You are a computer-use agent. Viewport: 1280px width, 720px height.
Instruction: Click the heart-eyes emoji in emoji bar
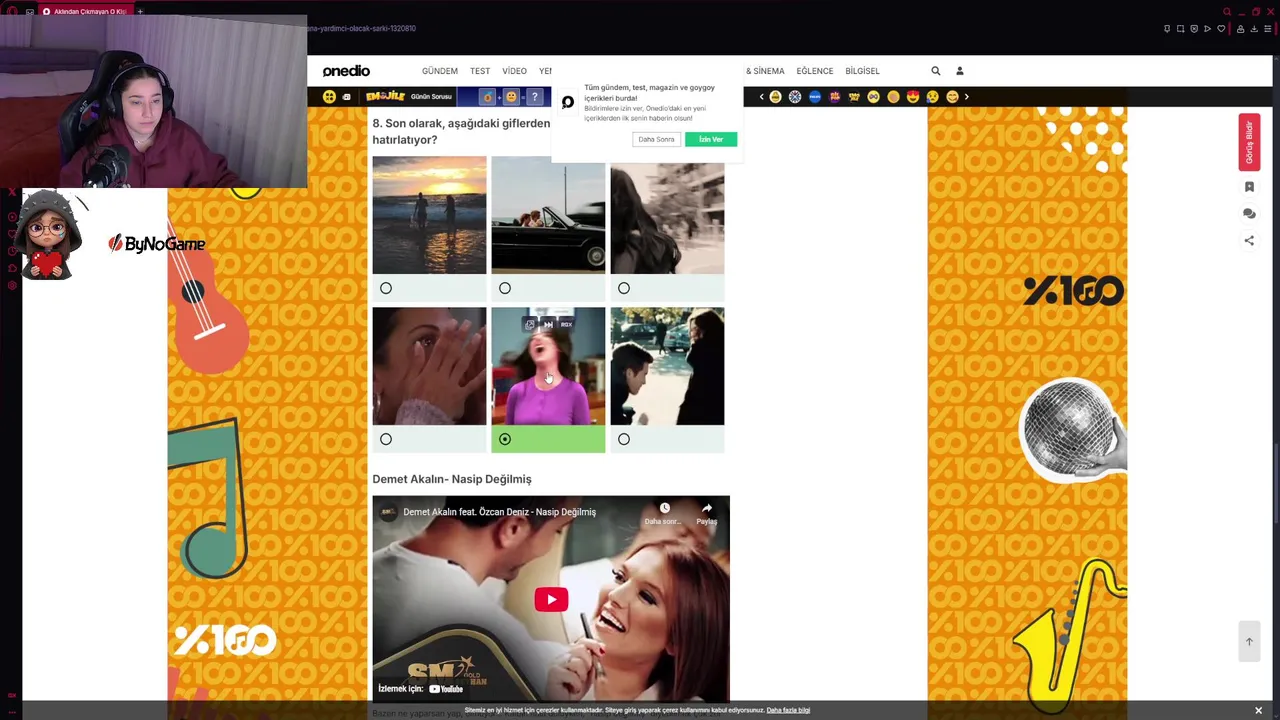913,97
